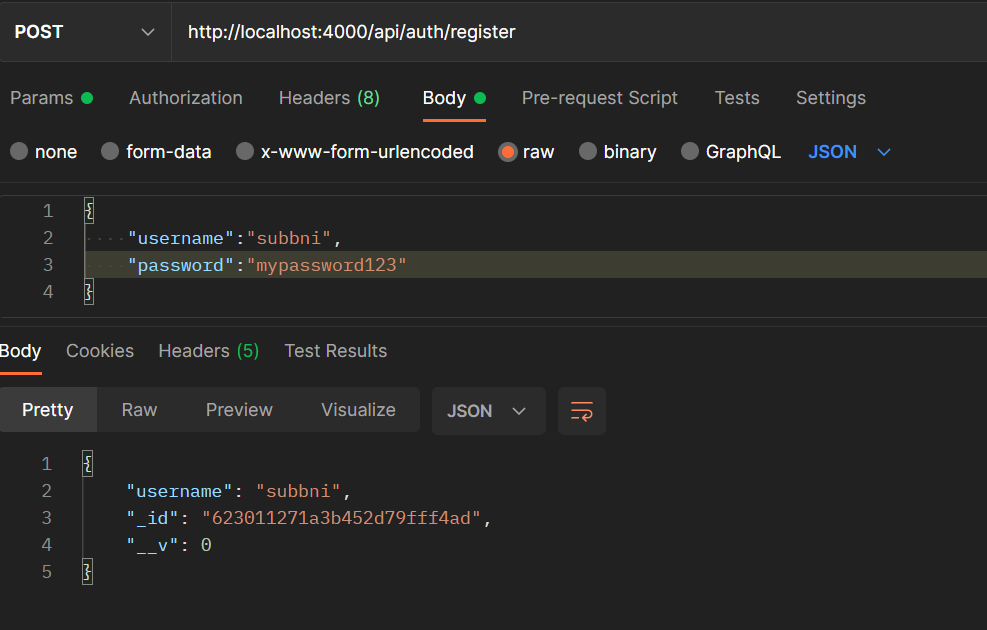
Task: Click the opening brace on request line 1
Action: [x=89, y=211]
